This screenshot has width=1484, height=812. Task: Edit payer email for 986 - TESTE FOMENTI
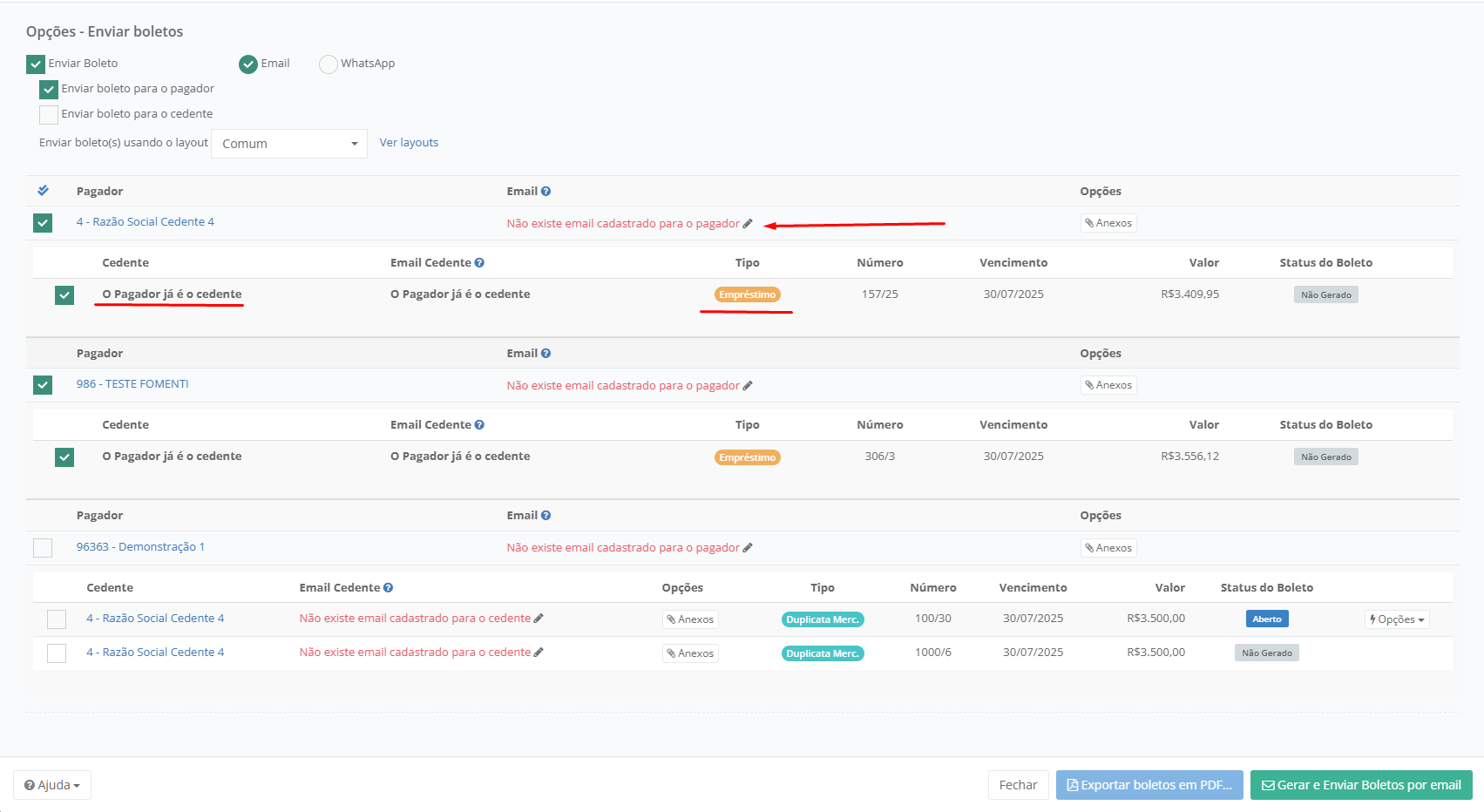point(748,386)
